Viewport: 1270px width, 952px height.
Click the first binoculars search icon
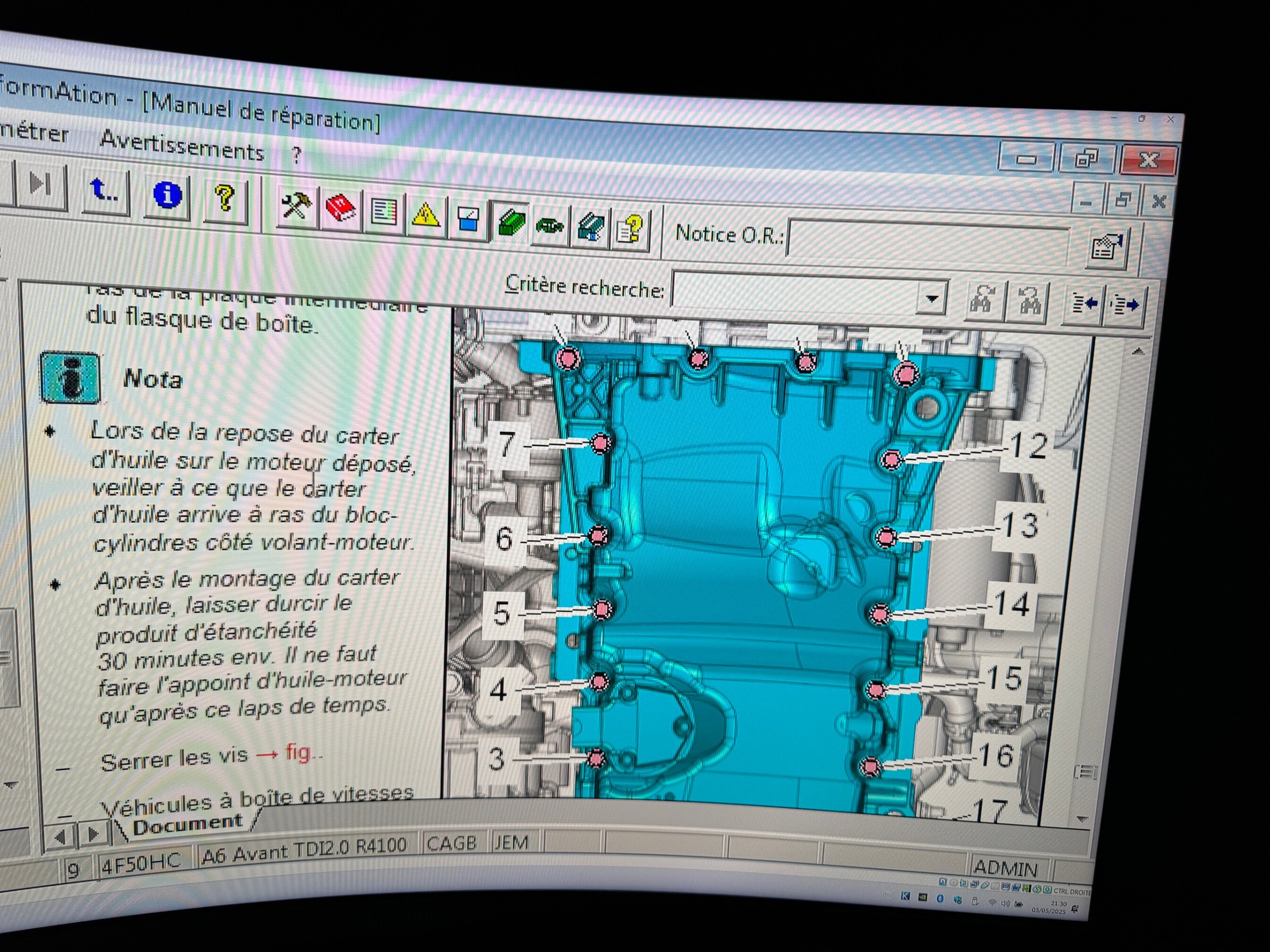[984, 300]
